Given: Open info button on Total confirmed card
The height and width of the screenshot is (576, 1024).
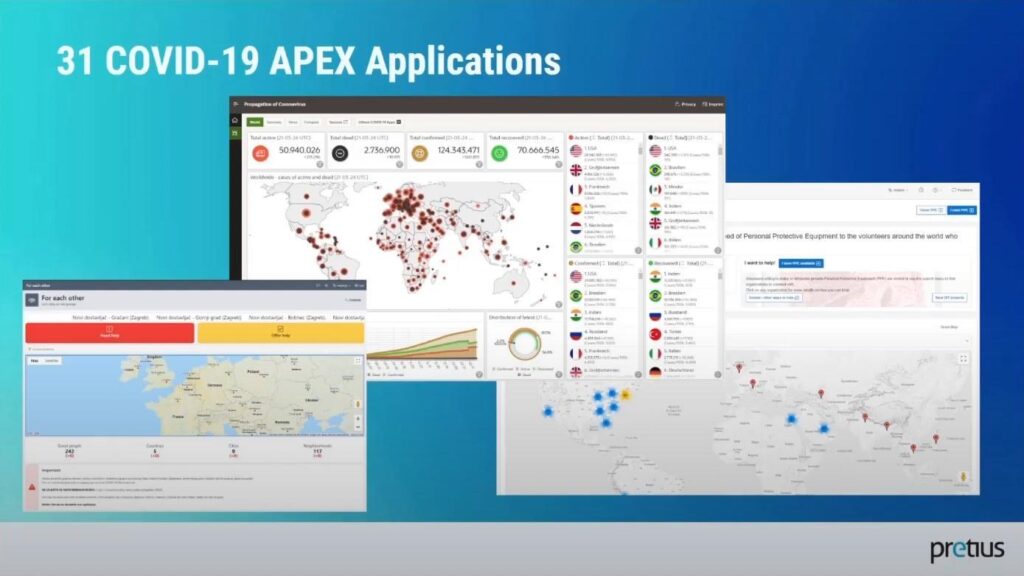Looking at the screenshot, I should click(479, 165).
